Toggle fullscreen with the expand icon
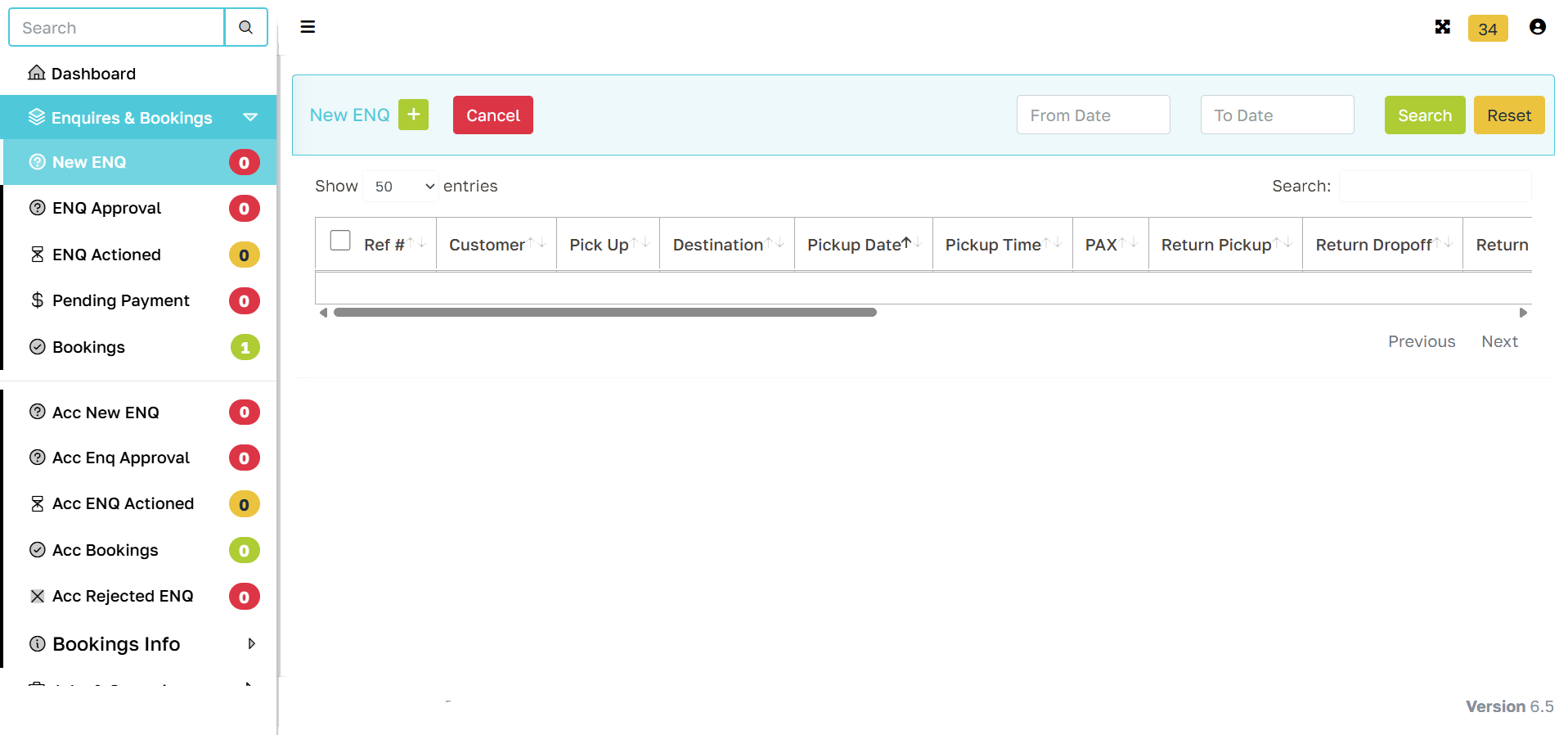 1442,27
